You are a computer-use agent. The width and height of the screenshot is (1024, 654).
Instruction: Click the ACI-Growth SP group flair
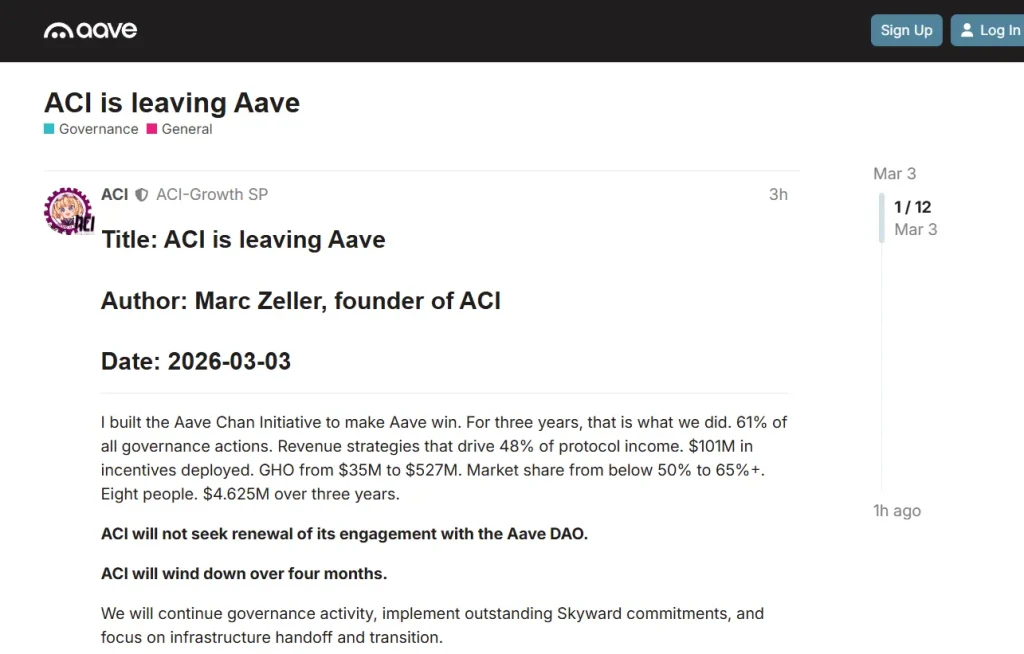(x=212, y=194)
